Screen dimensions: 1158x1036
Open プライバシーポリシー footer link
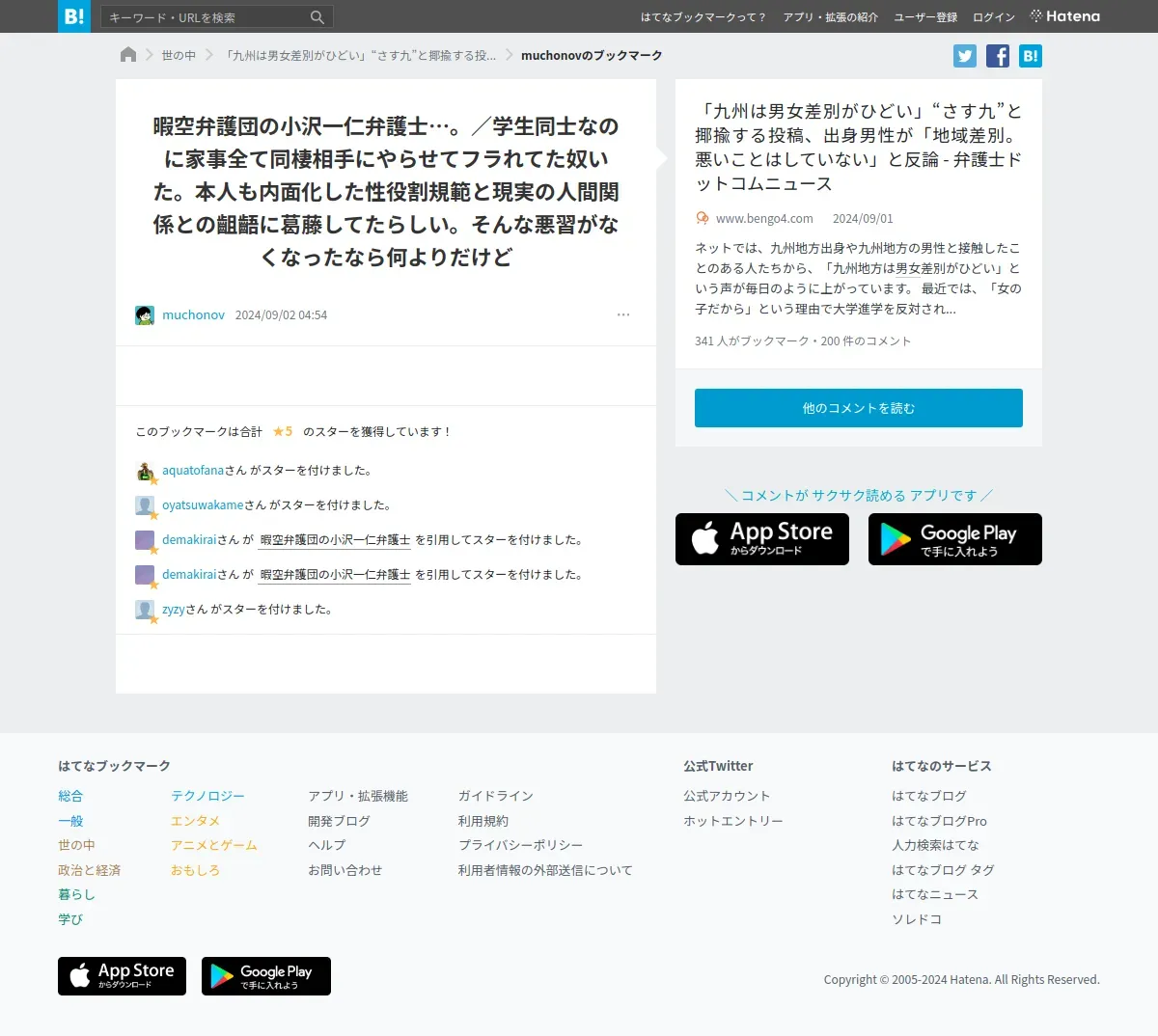[x=520, y=845]
